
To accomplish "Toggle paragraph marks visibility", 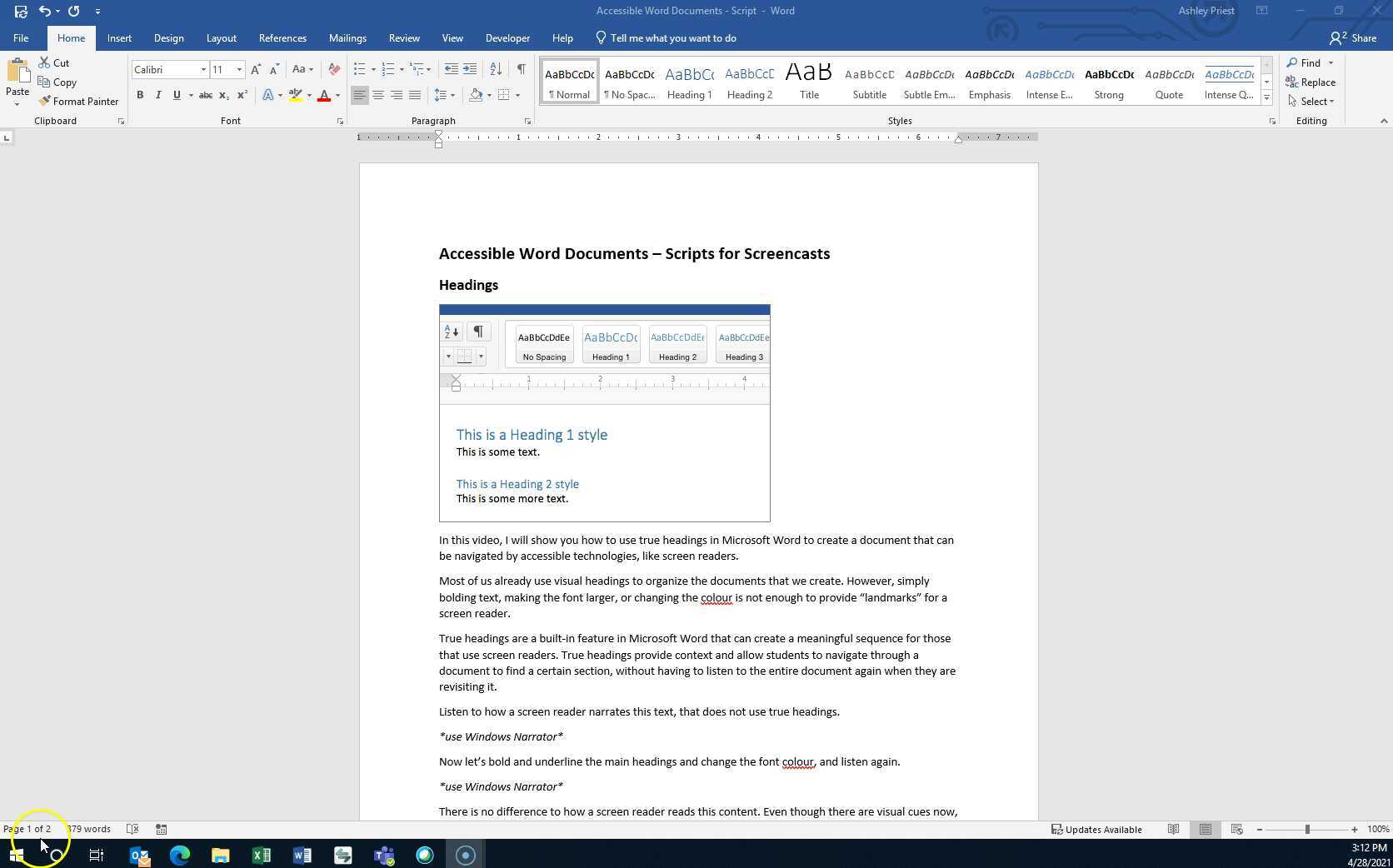I will [x=522, y=69].
